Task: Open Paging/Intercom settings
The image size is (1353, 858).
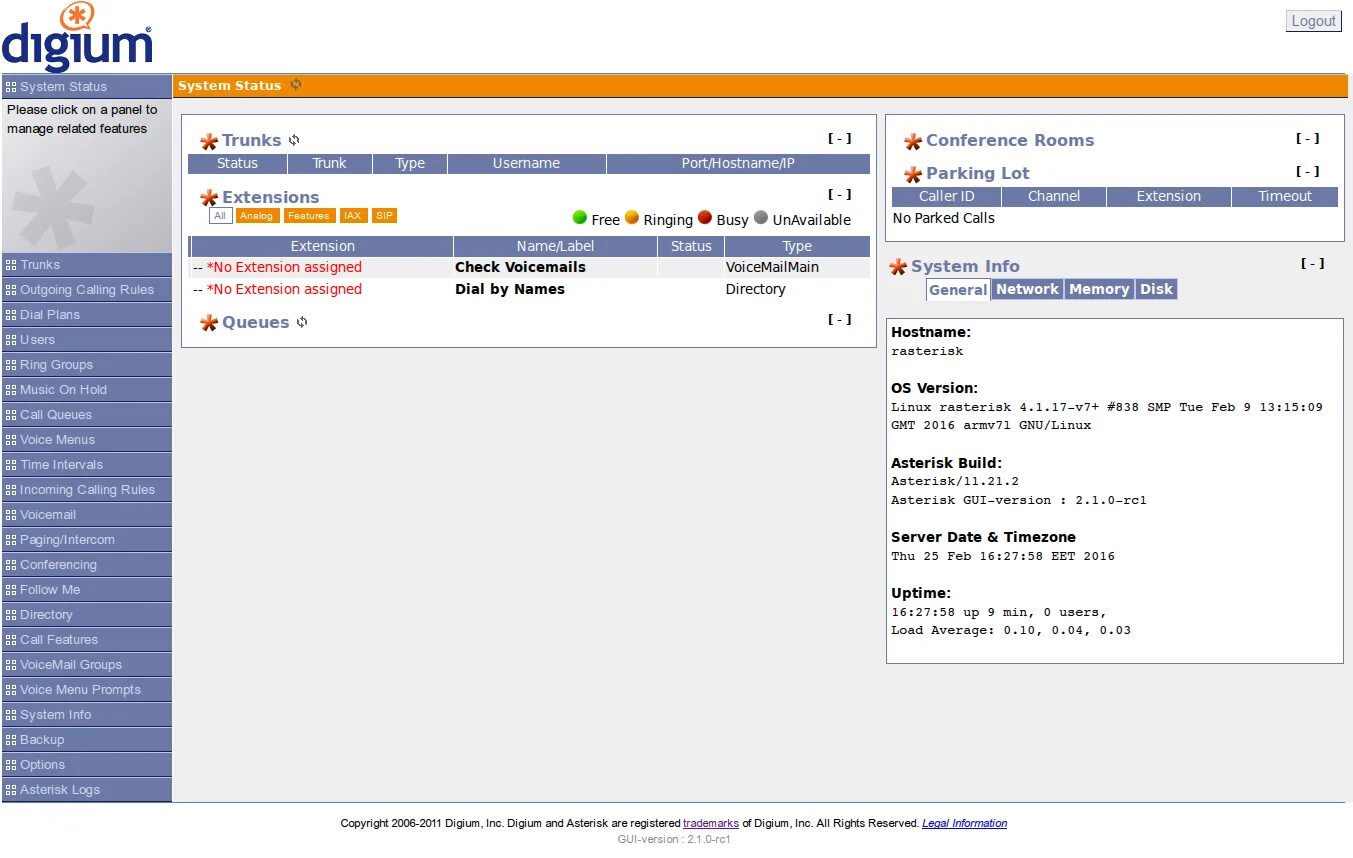Action: click(x=86, y=540)
